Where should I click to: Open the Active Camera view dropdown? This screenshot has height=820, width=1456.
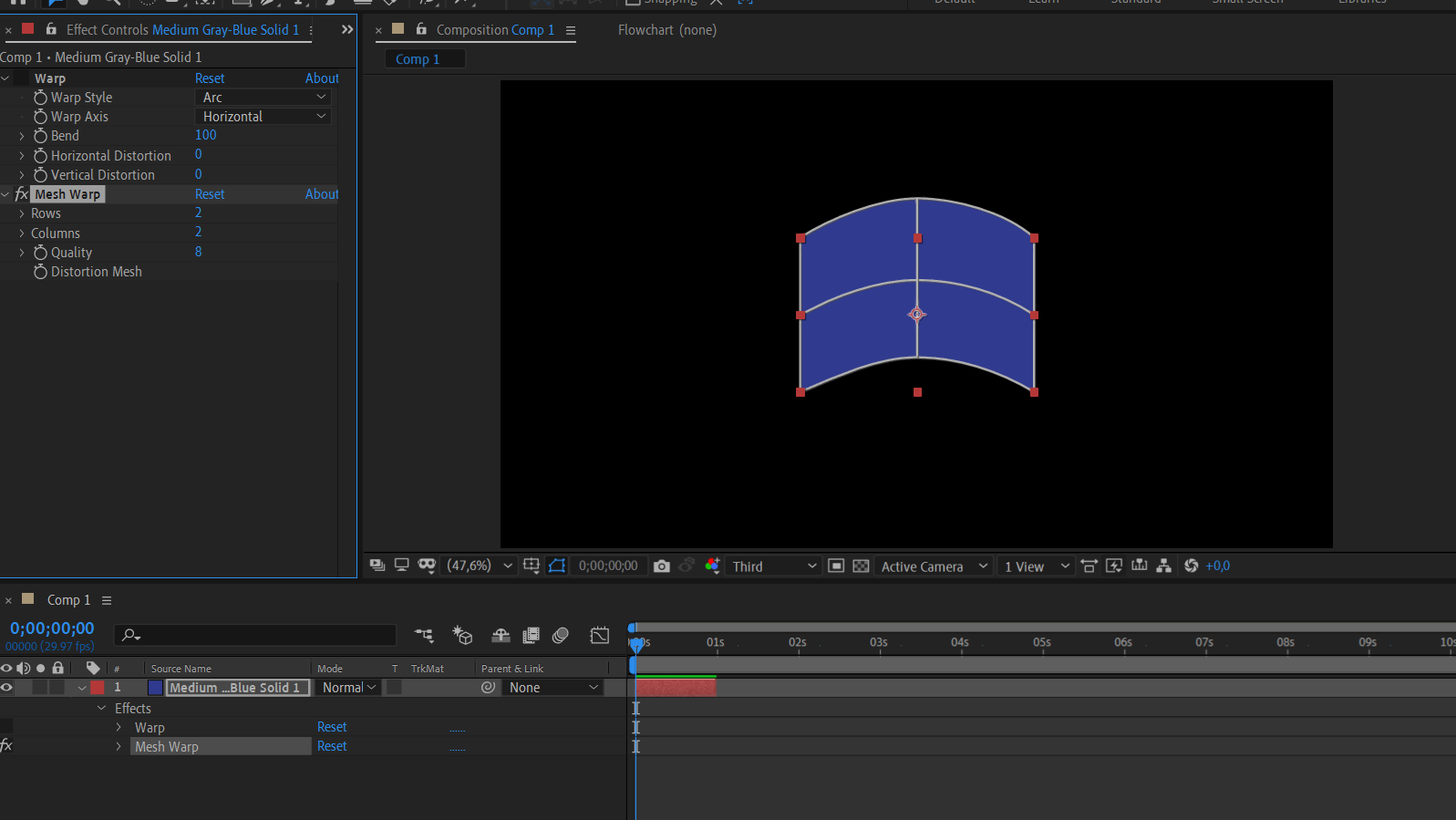pyautogui.click(x=934, y=566)
